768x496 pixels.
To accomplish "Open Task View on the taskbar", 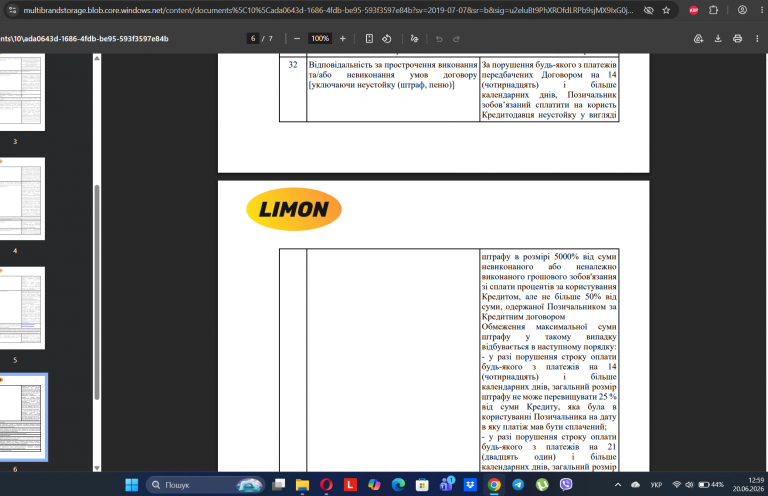I will click(279, 485).
